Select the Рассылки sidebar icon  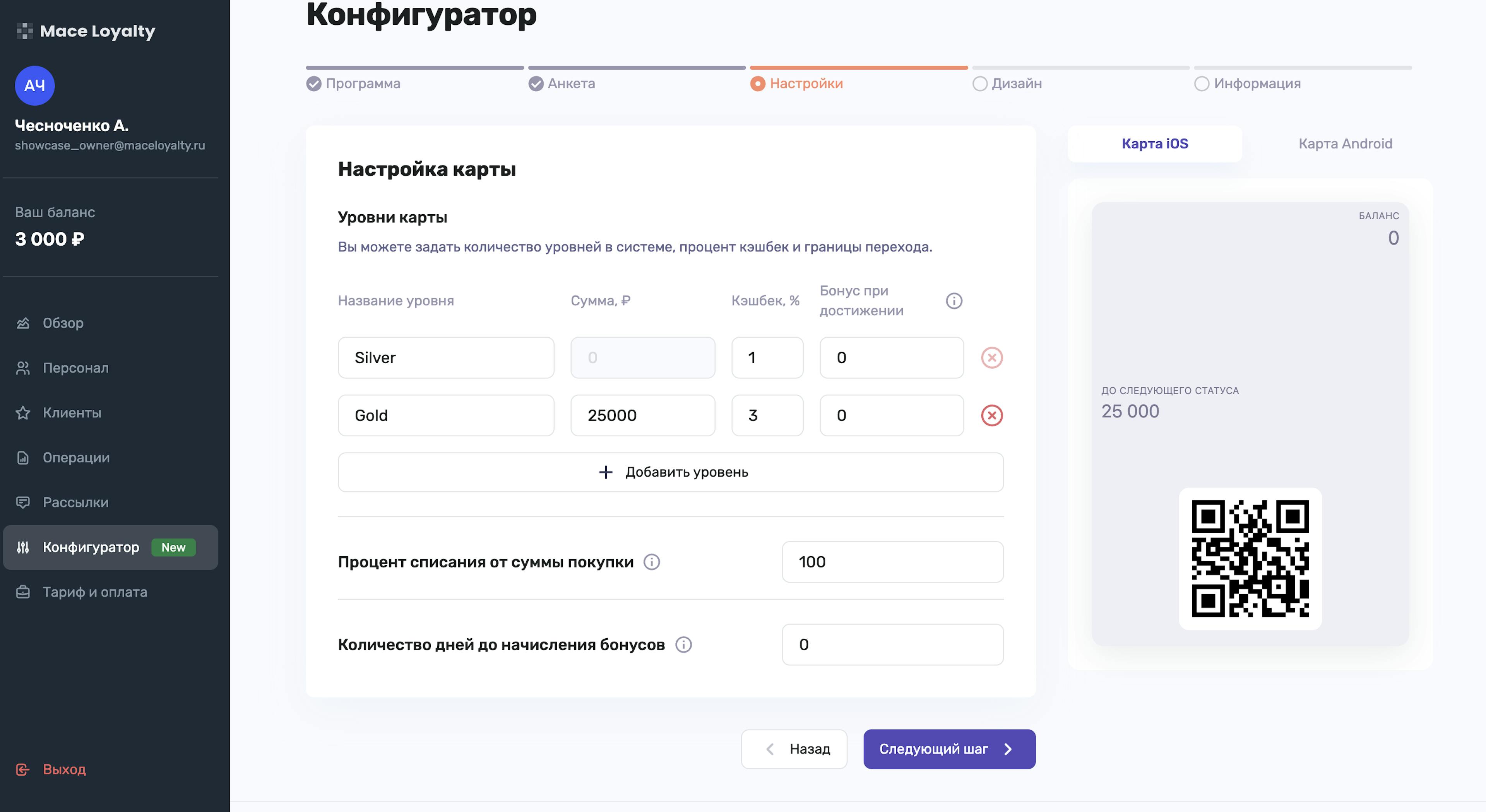coord(23,502)
